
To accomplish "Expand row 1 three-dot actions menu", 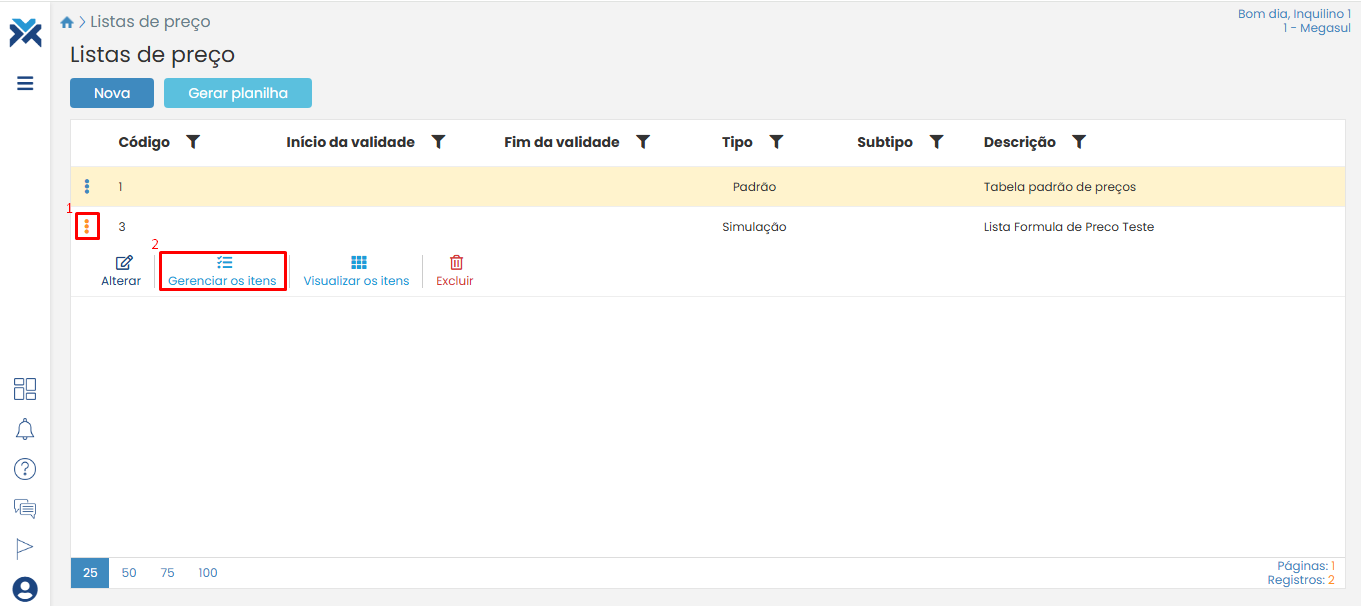I will 87,186.
